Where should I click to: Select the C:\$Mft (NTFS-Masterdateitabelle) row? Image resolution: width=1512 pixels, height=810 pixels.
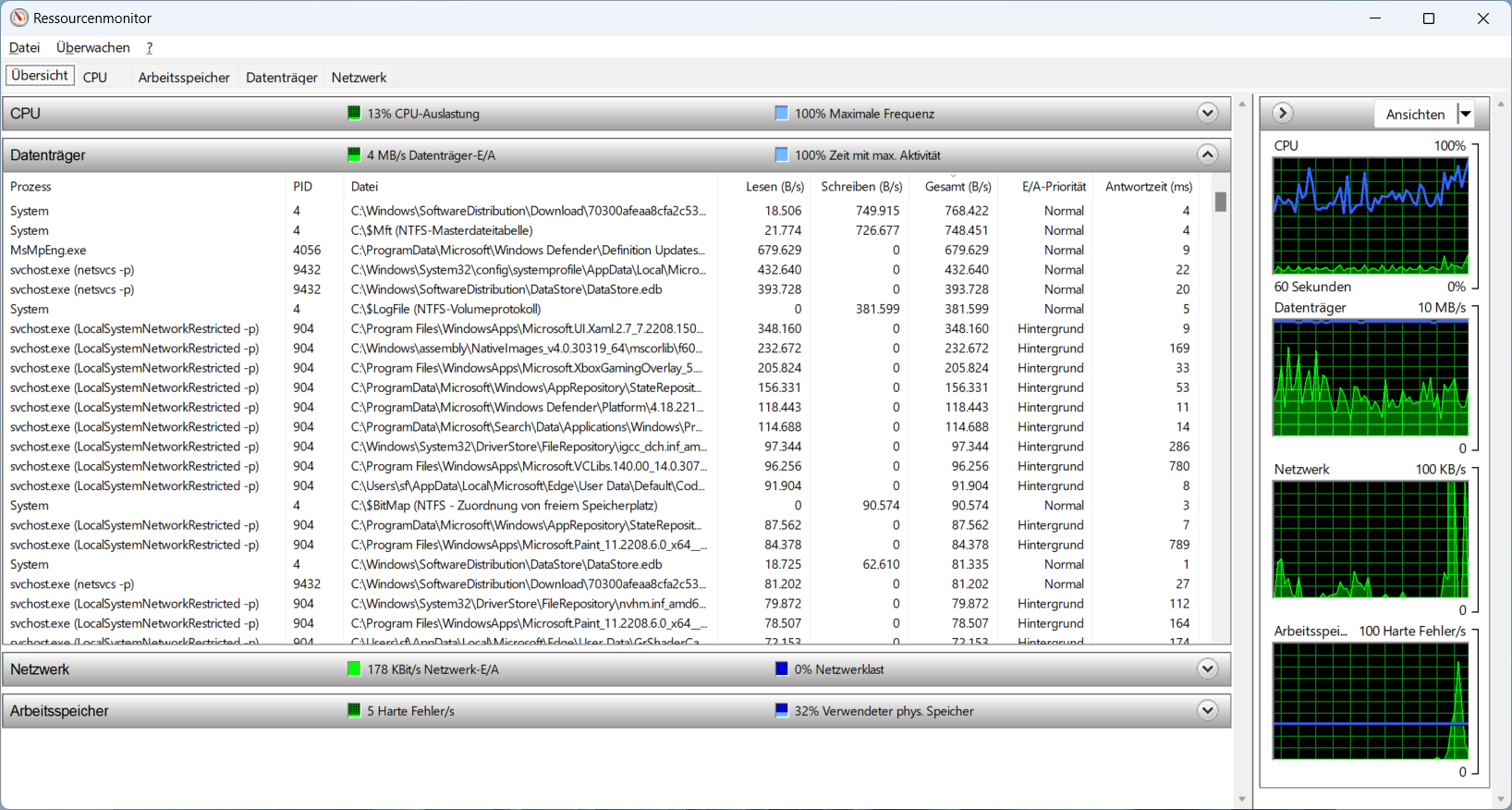pyautogui.click(x=601, y=230)
